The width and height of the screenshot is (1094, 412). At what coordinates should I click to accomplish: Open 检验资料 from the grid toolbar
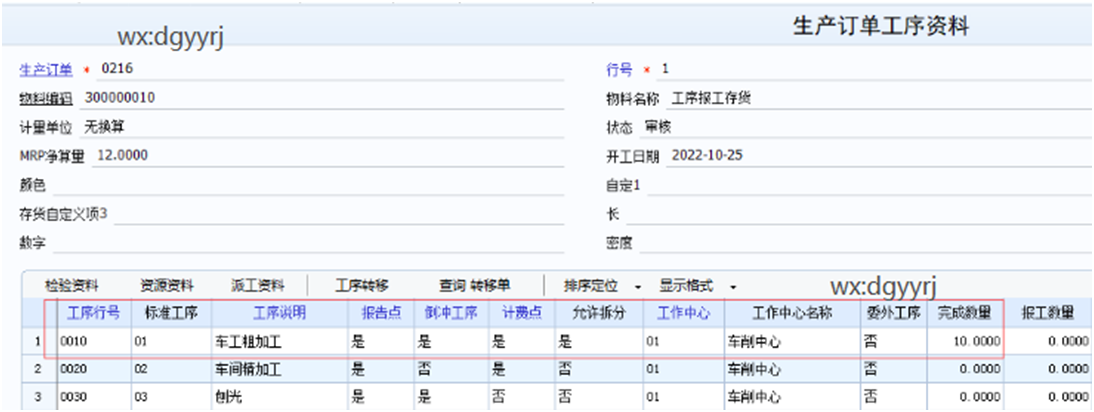[72, 286]
